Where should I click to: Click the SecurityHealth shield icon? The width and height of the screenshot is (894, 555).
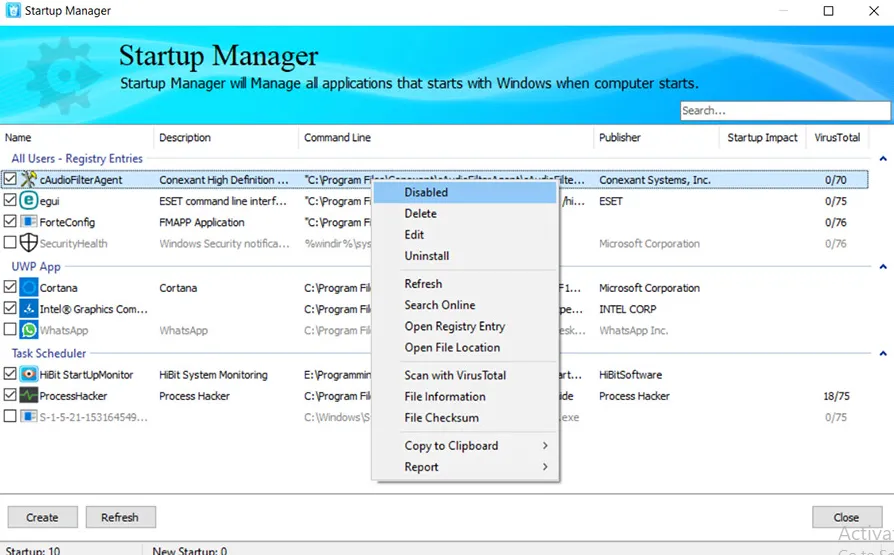tap(29, 243)
